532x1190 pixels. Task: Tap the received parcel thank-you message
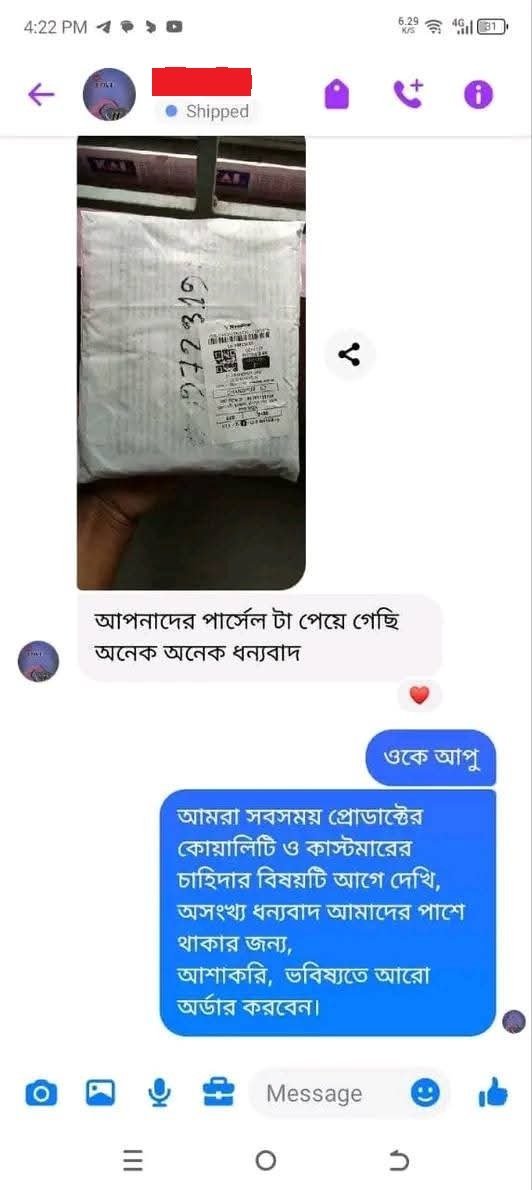(260, 638)
